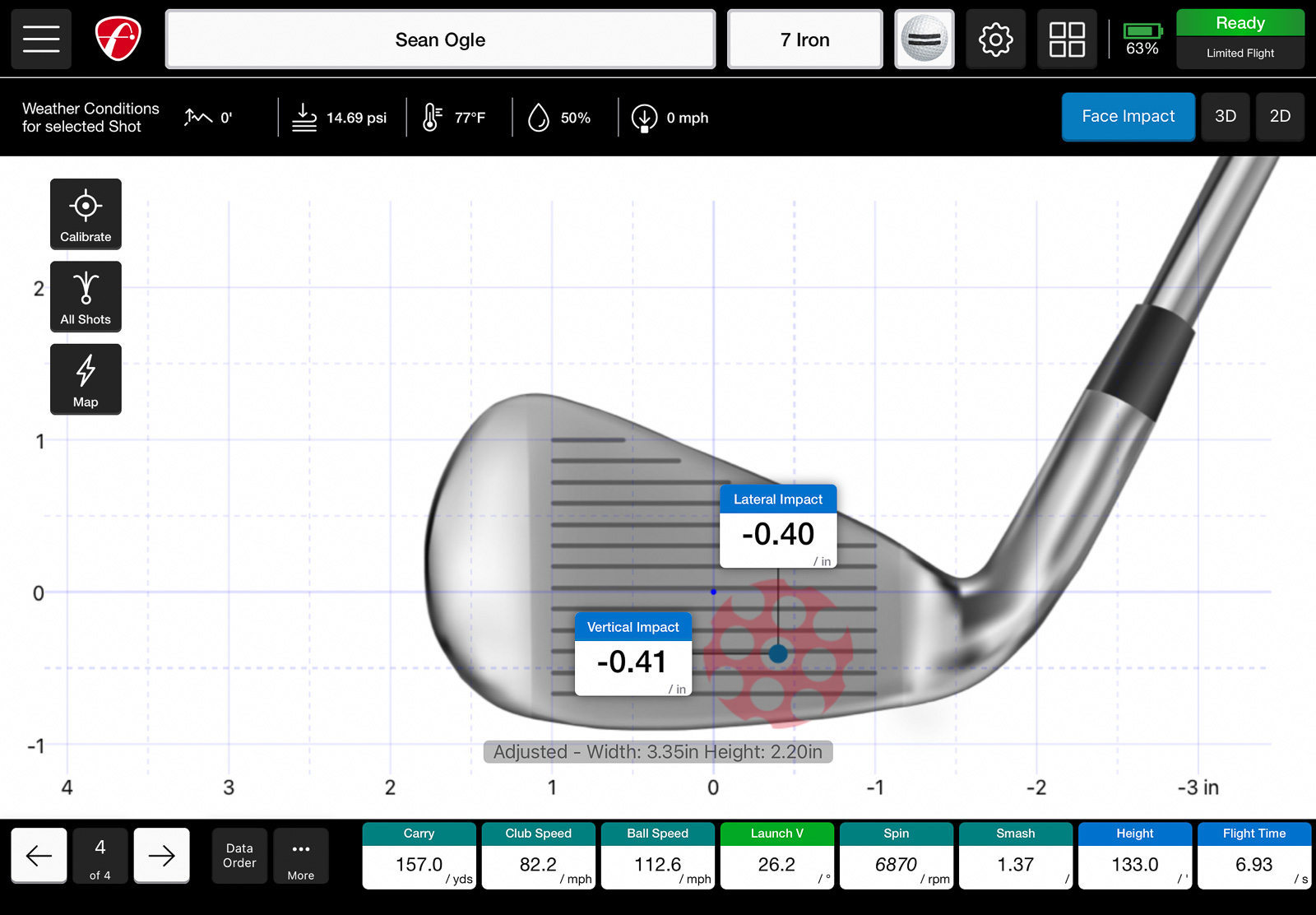
Task: Go to previous shot with left arrow
Action: tap(39, 856)
